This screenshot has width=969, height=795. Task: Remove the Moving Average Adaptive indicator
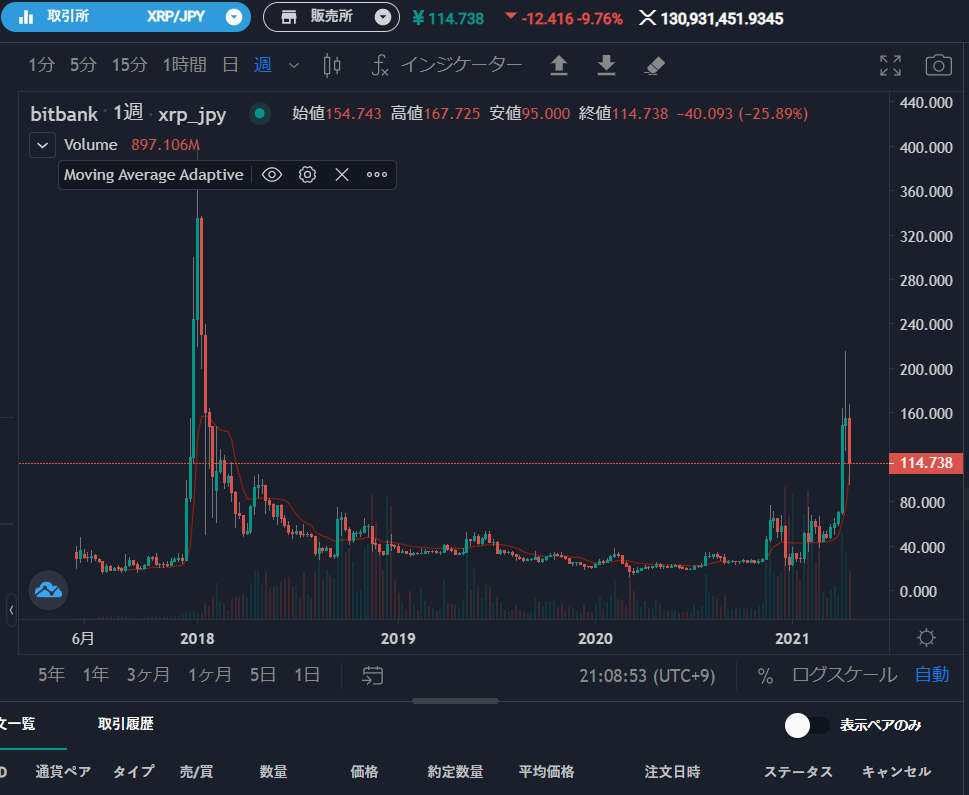pyautogui.click(x=342, y=175)
